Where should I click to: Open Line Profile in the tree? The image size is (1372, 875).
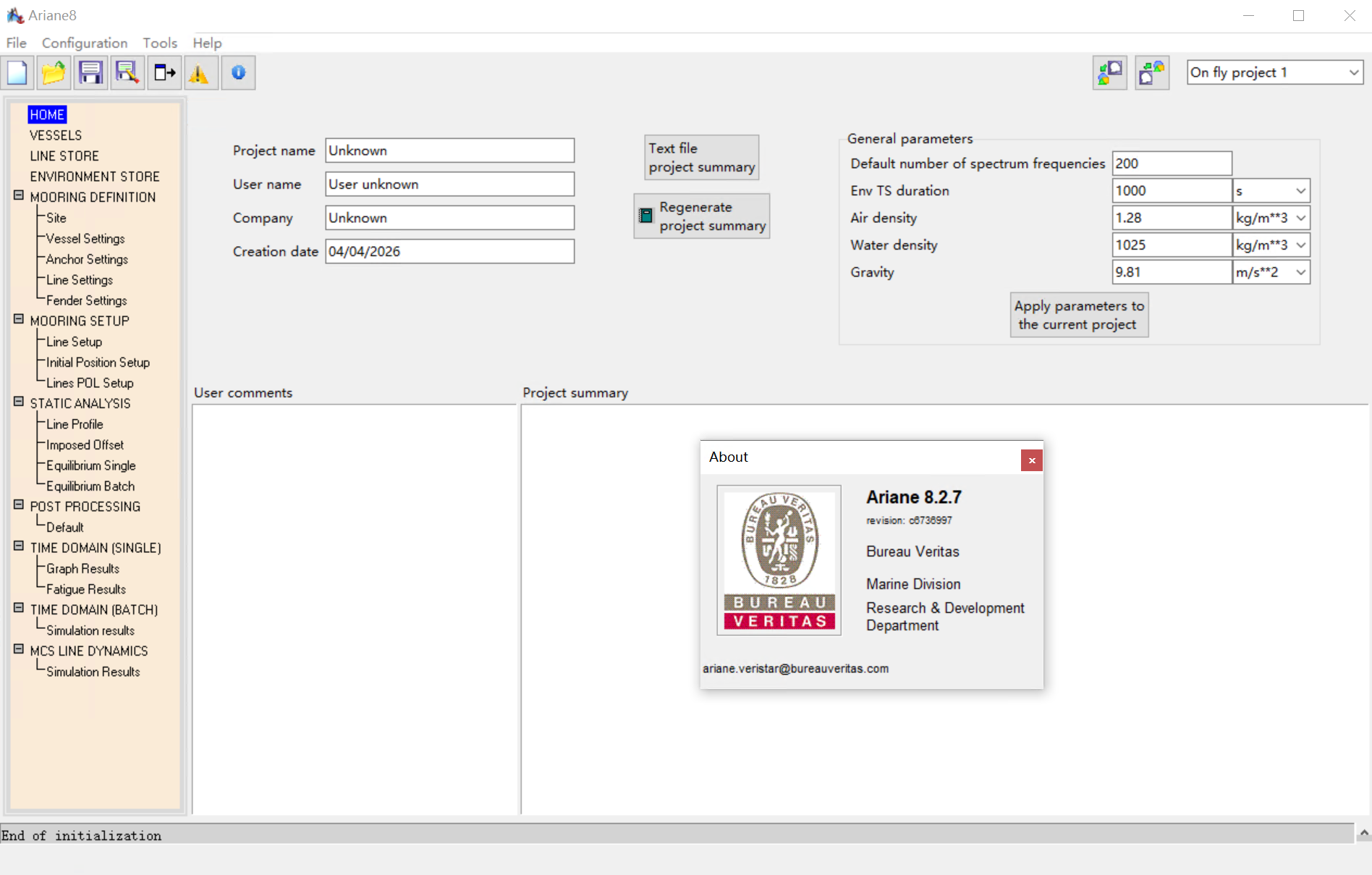[75, 424]
